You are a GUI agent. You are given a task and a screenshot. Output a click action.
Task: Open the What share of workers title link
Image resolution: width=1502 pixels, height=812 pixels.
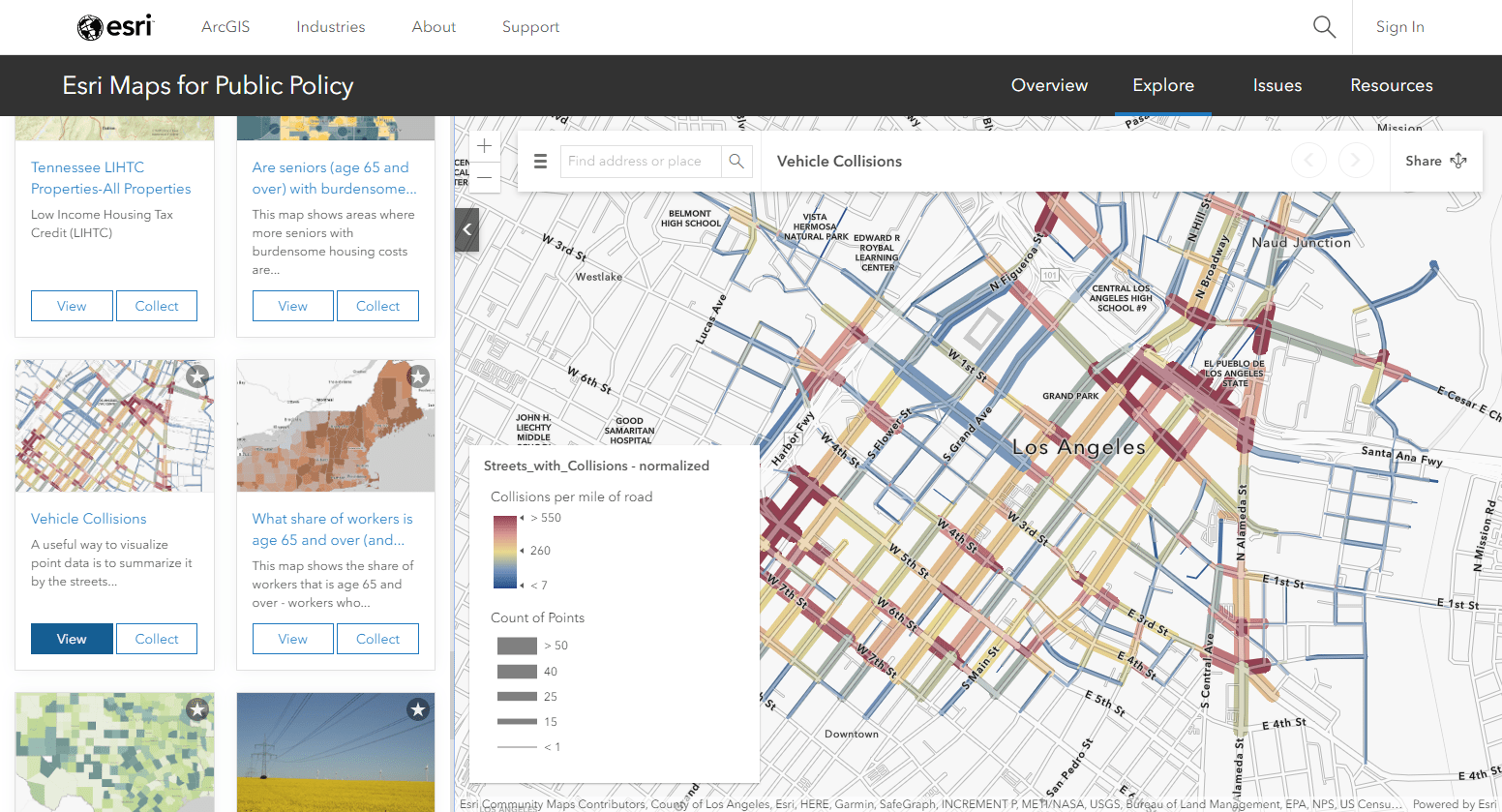[x=333, y=529]
